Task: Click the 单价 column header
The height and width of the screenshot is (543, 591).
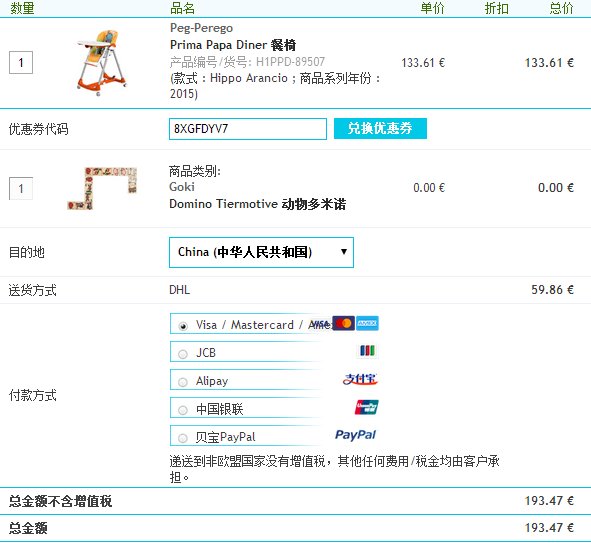Action: (x=433, y=8)
